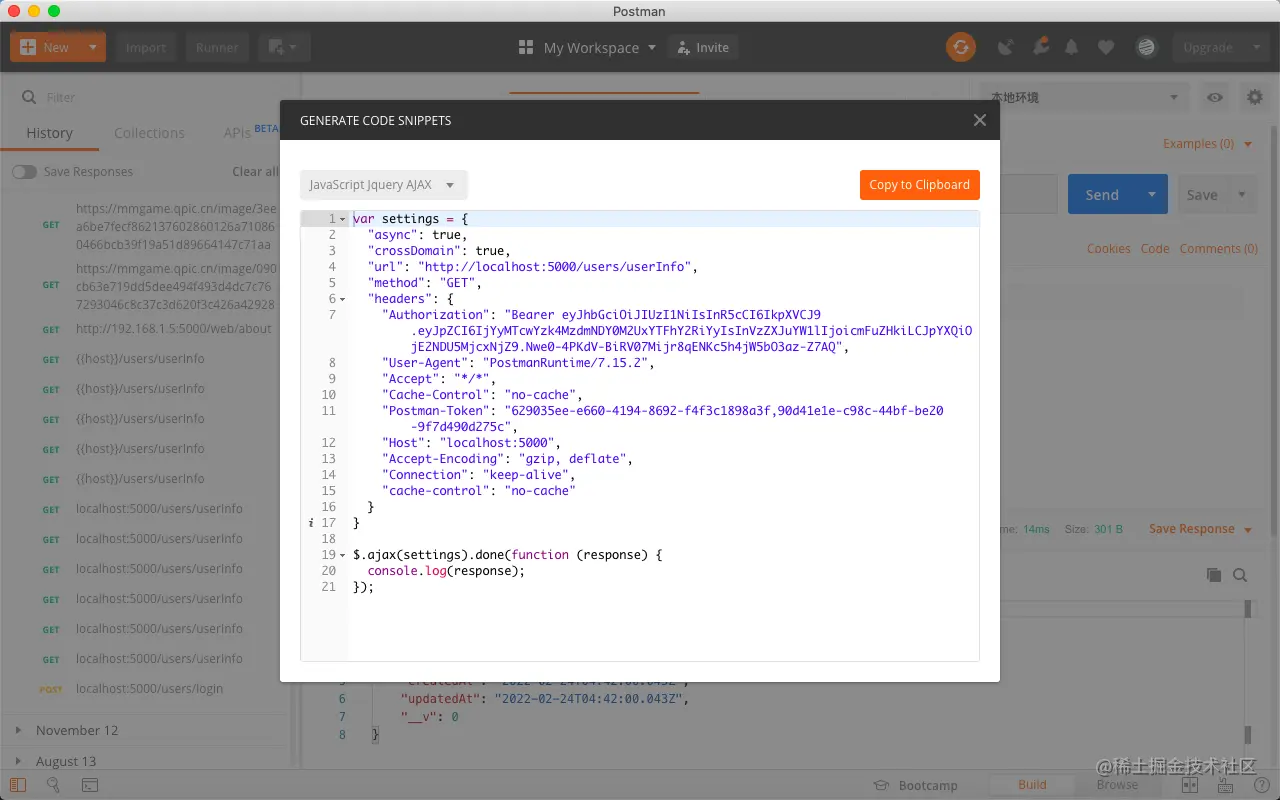The image size is (1280, 800).
Task: Open Comments (0)
Action: coord(1219,249)
